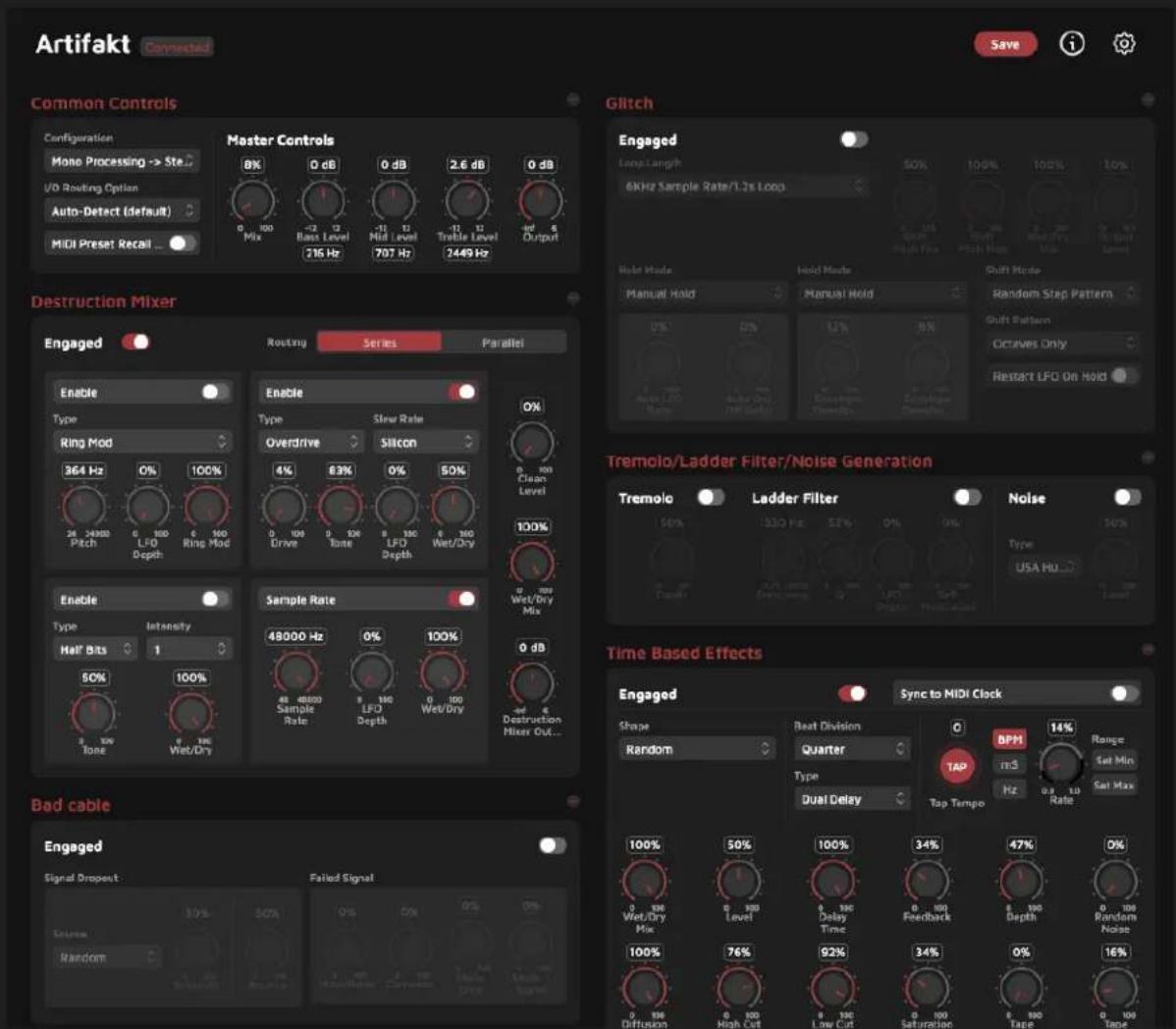Click the Mid Level knob
The width and height of the screenshot is (1176, 1029).
coord(393,201)
